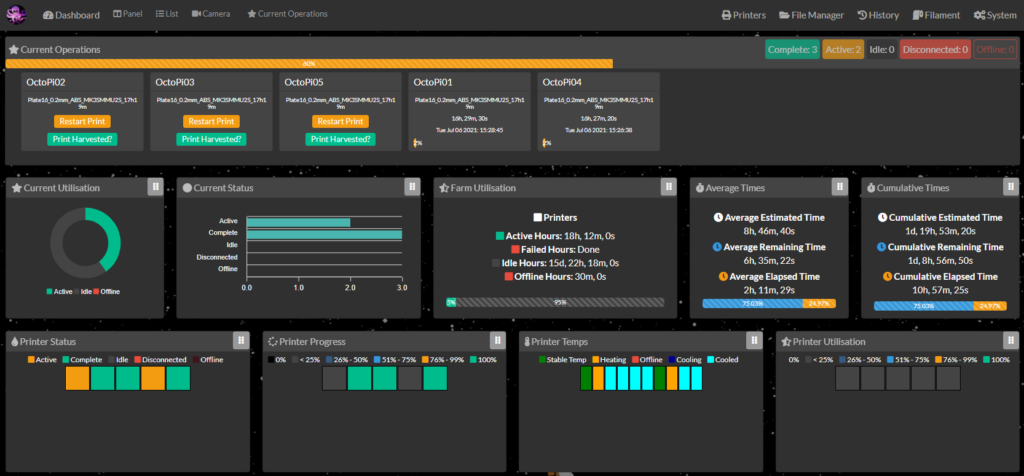
Task: Click the drag handle on Printer Utilisation
Action: 1010,340
